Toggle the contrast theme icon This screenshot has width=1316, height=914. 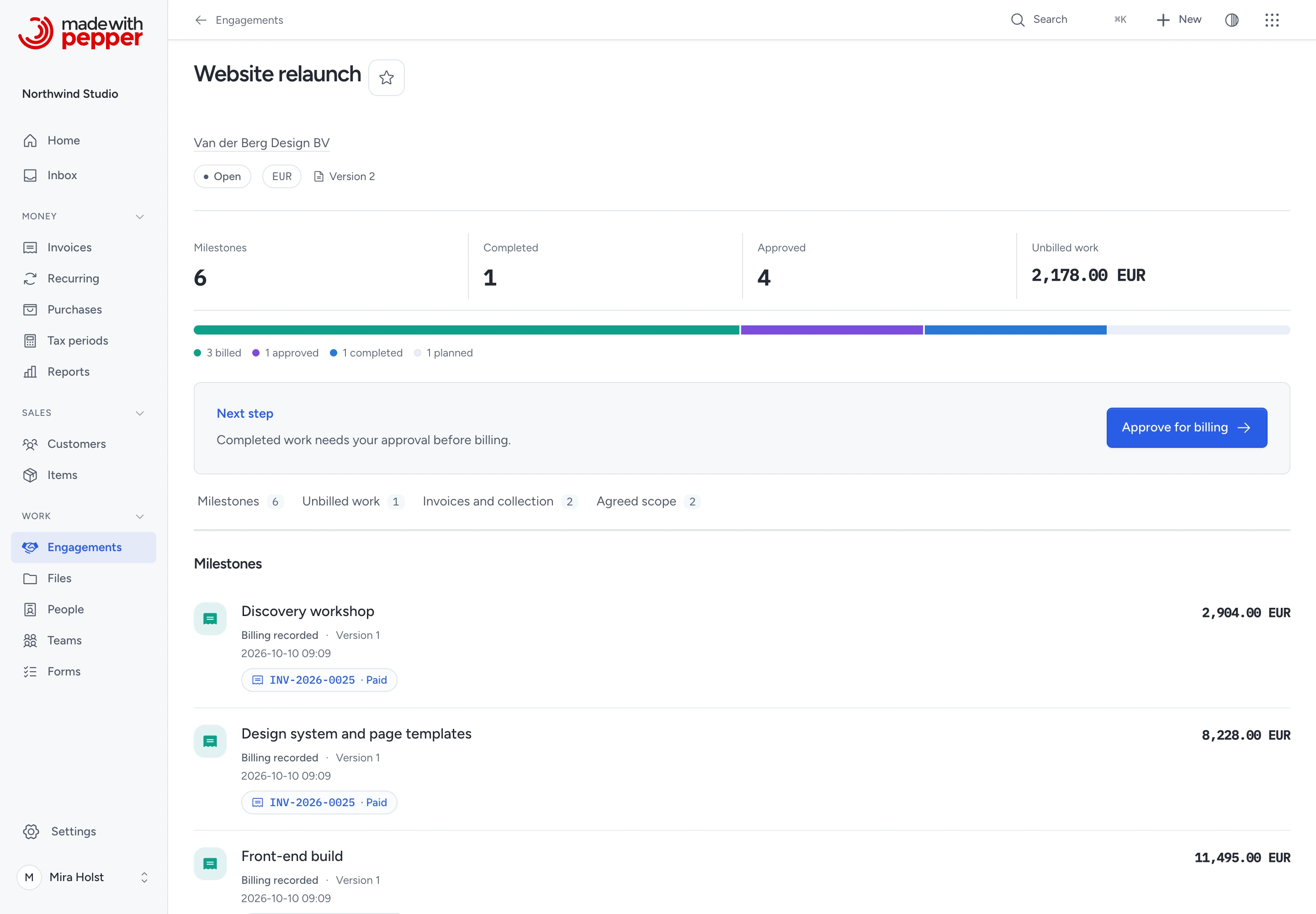click(1231, 20)
